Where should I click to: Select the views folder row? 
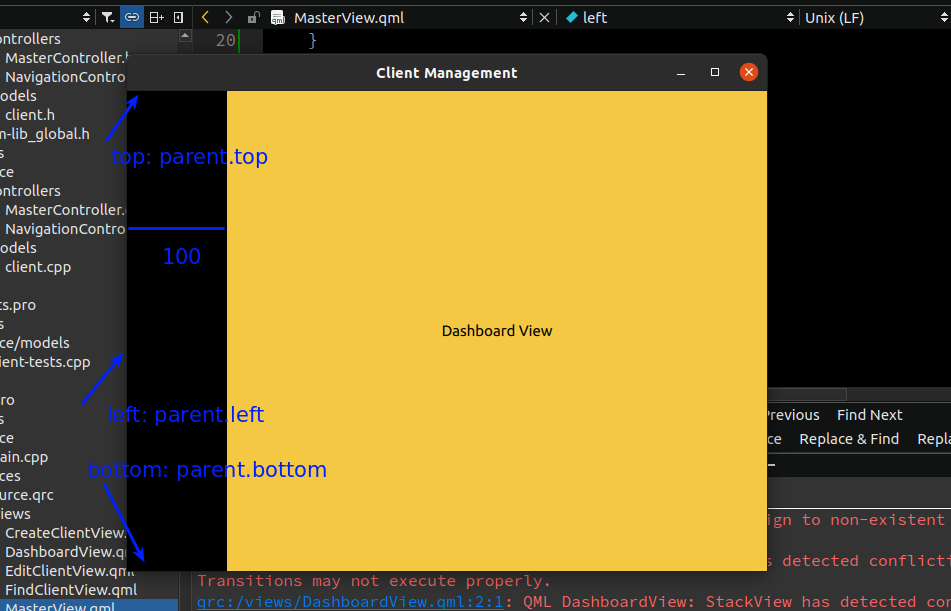pos(15,514)
